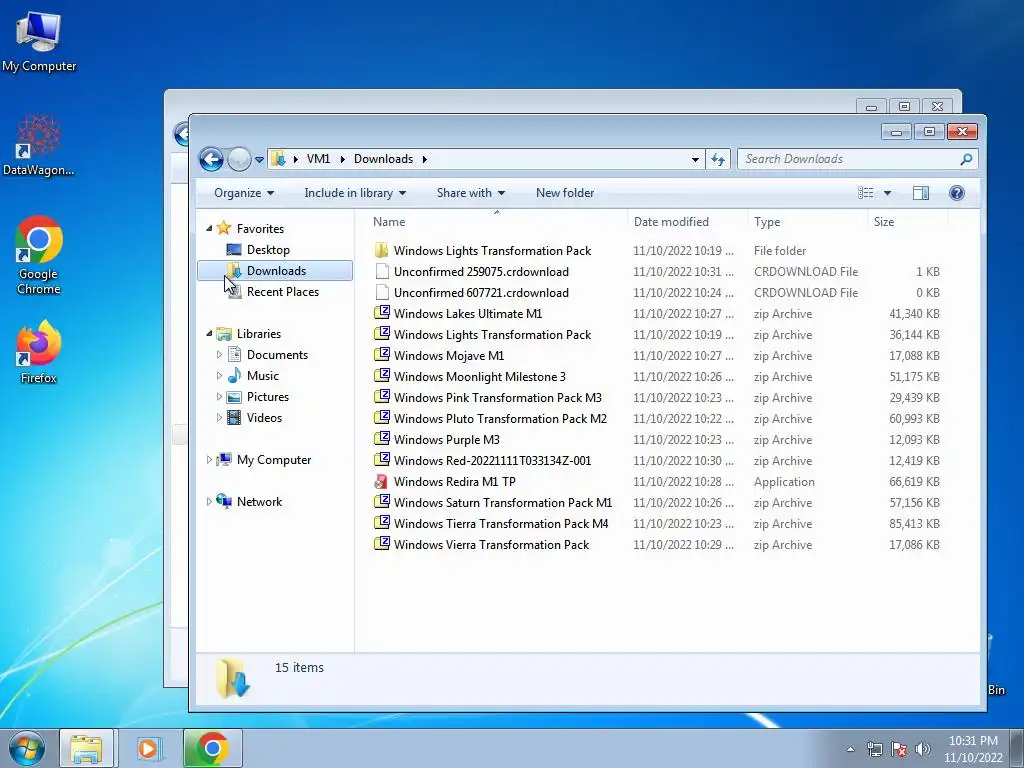Viewport: 1024px width, 768px height.
Task: Click Windows Red-20221111T033134Z-001 filename
Action: coord(492,461)
